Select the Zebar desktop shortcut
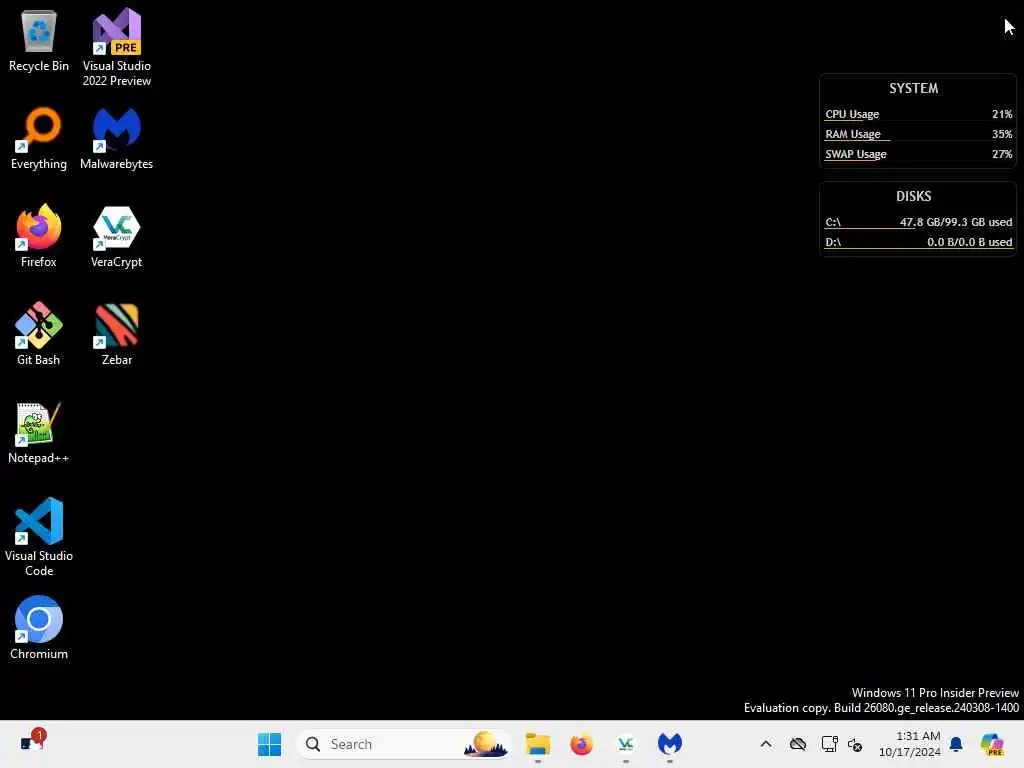Image resolution: width=1024 pixels, height=768 pixels. click(117, 334)
